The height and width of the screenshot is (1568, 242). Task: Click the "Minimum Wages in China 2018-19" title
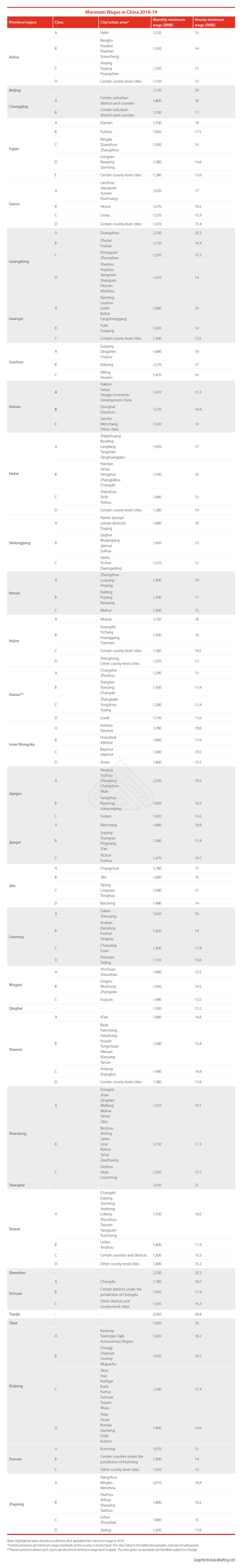pyautogui.click(x=121, y=11)
